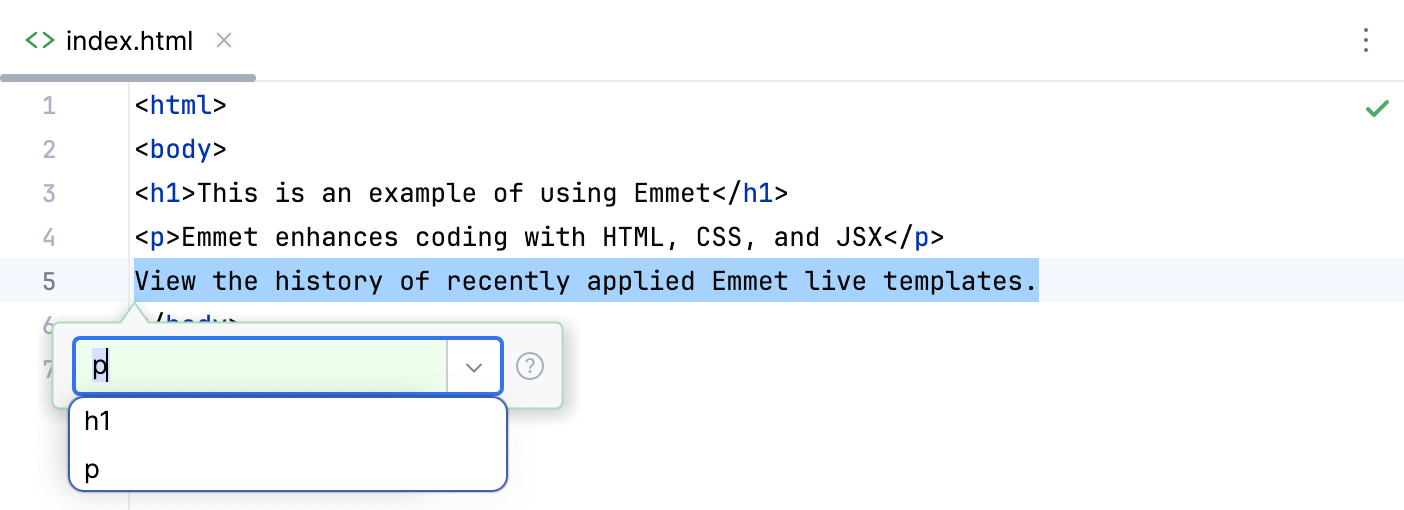Image resolution: width=1404 pixels, height=510 pixels.
Task: Close the index.html editor tab
Action: point(224,40)
